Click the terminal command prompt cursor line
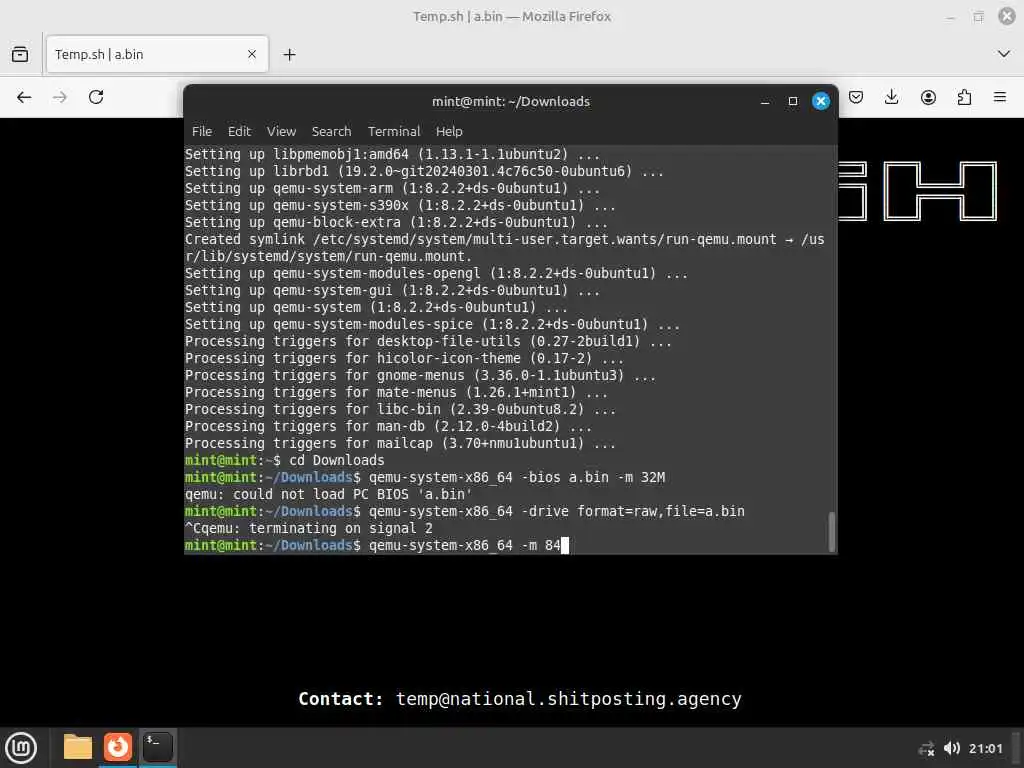 (x=377, y=545)
